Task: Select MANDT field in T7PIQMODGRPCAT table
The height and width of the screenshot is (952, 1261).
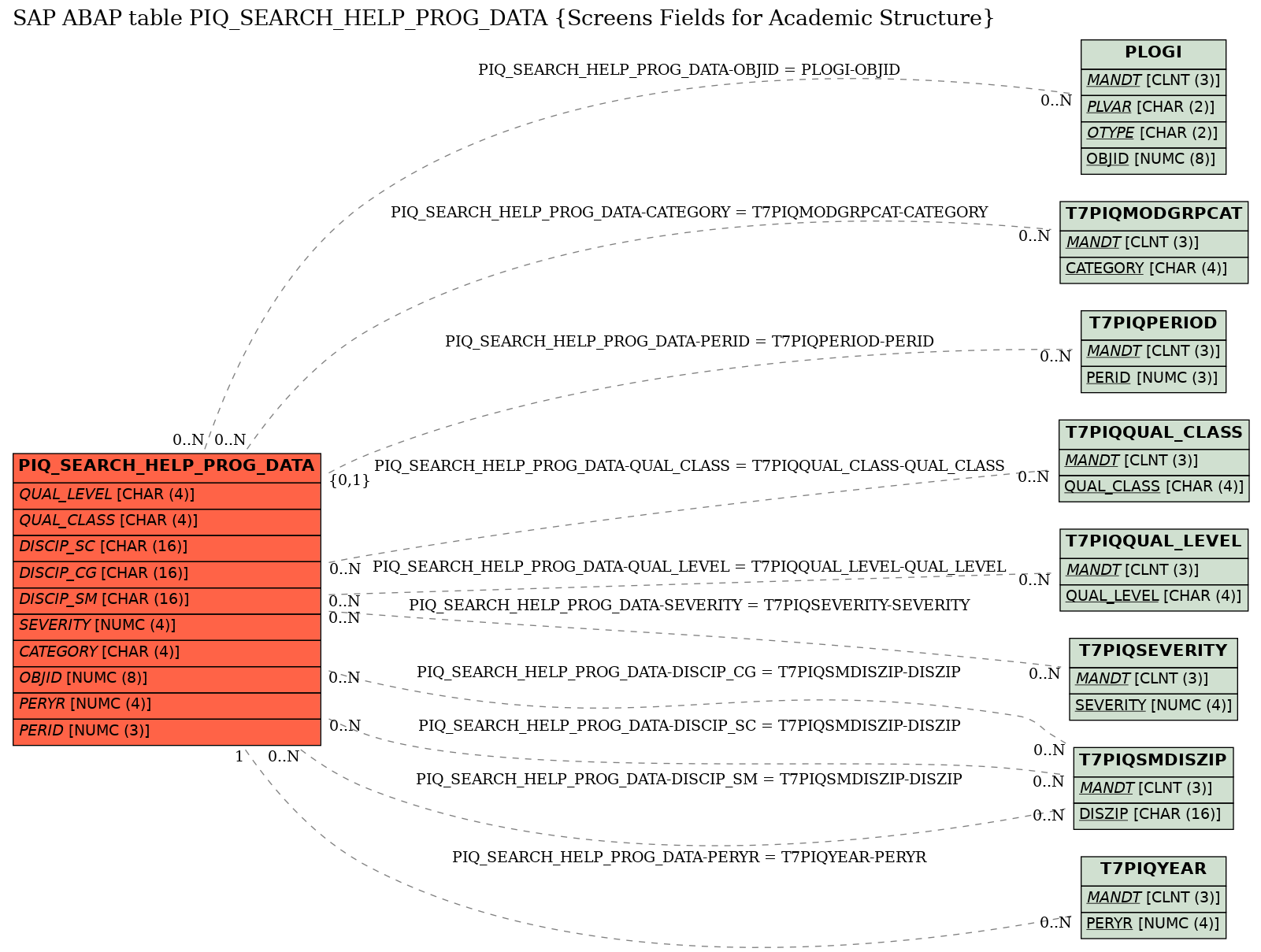Action: 1154,243
